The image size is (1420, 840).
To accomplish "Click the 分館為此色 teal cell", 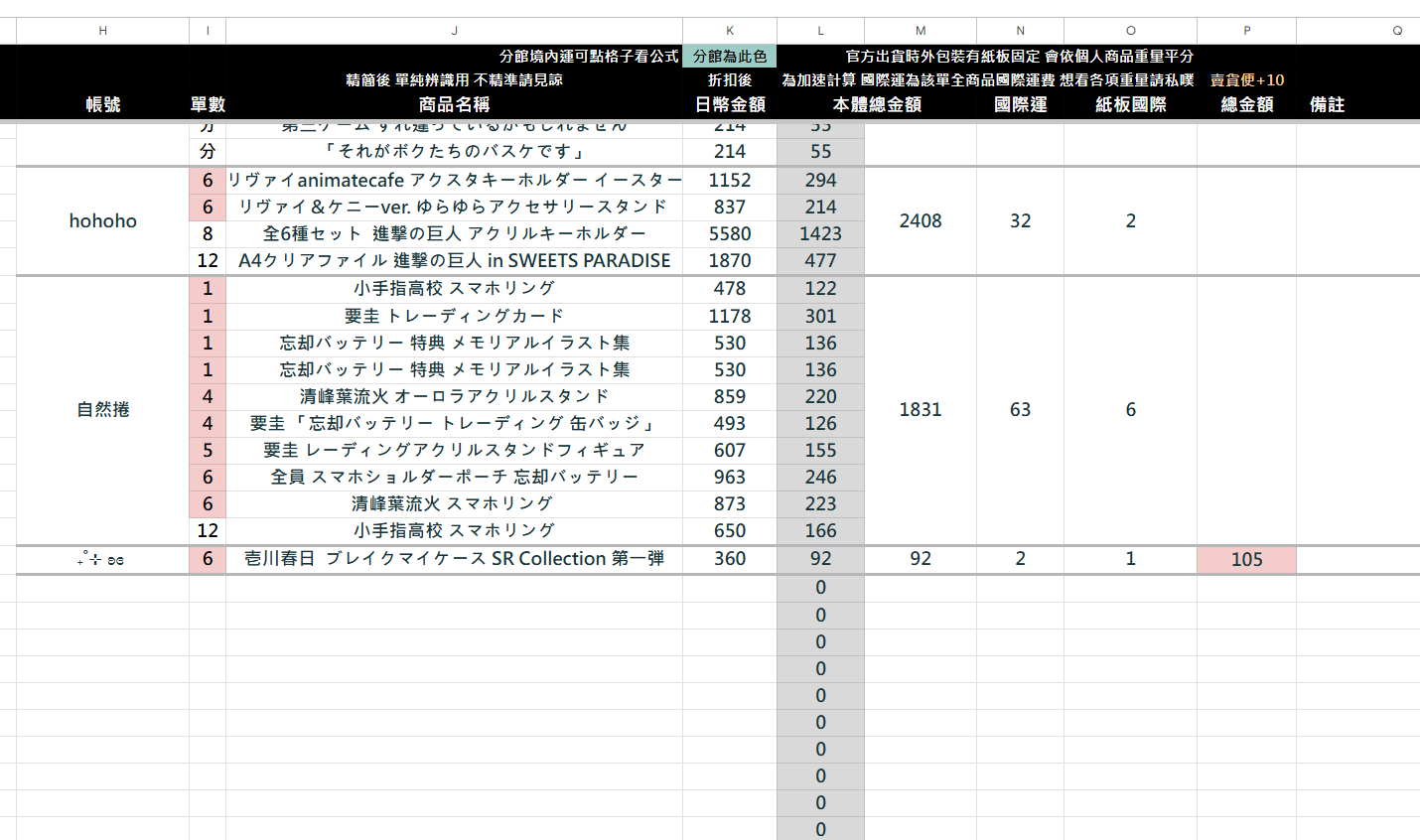I will (x=730, y=57).
